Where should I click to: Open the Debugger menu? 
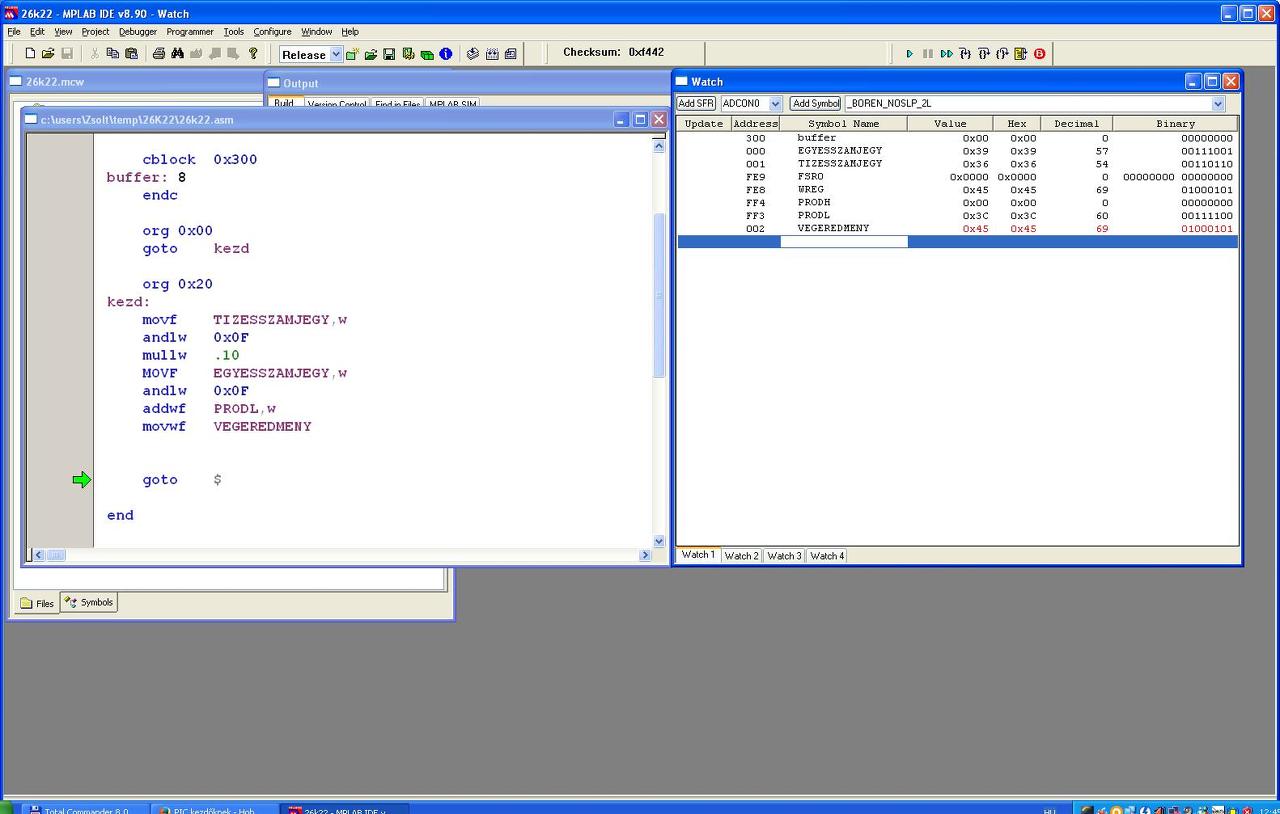click(138, 32)
